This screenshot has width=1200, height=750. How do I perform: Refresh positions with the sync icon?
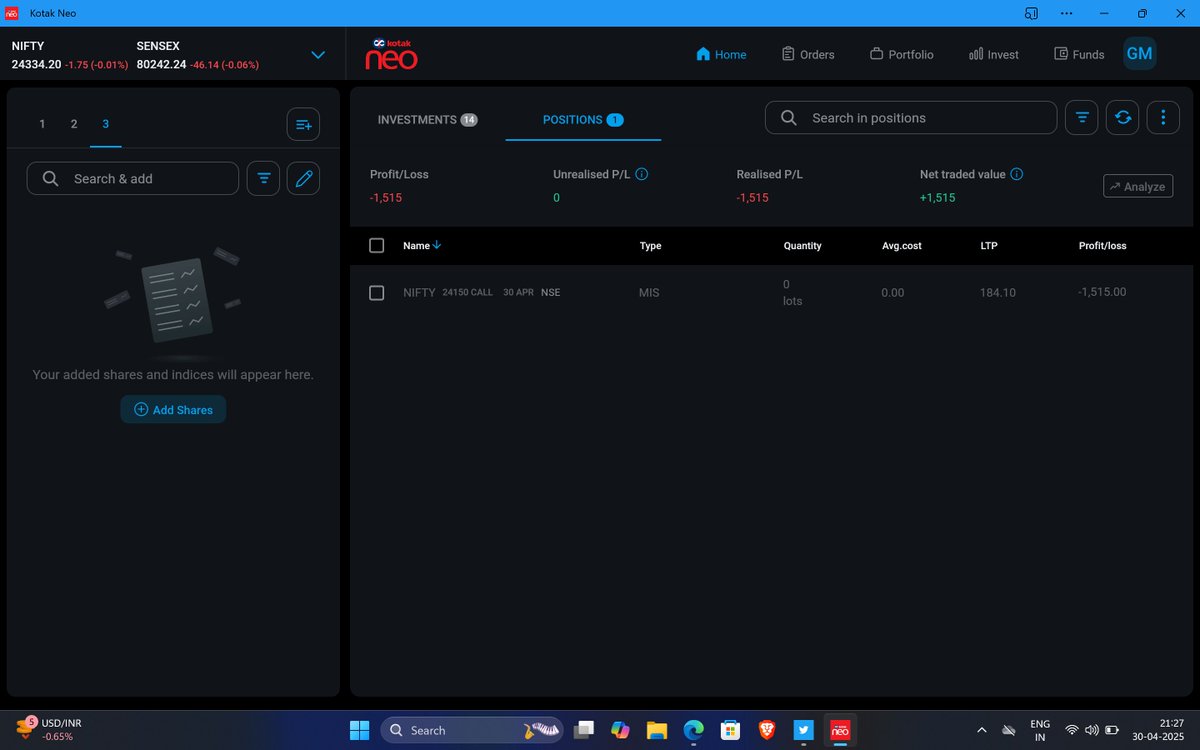(1123, 118)
